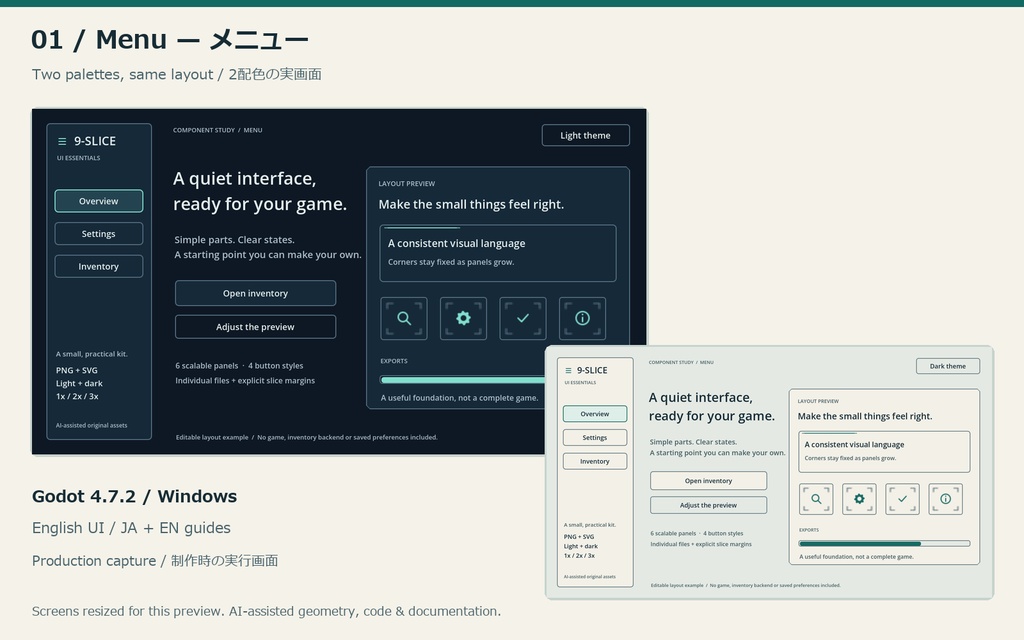
Task: Click Adjust the preview in dark window
Action: click(255, 327)
